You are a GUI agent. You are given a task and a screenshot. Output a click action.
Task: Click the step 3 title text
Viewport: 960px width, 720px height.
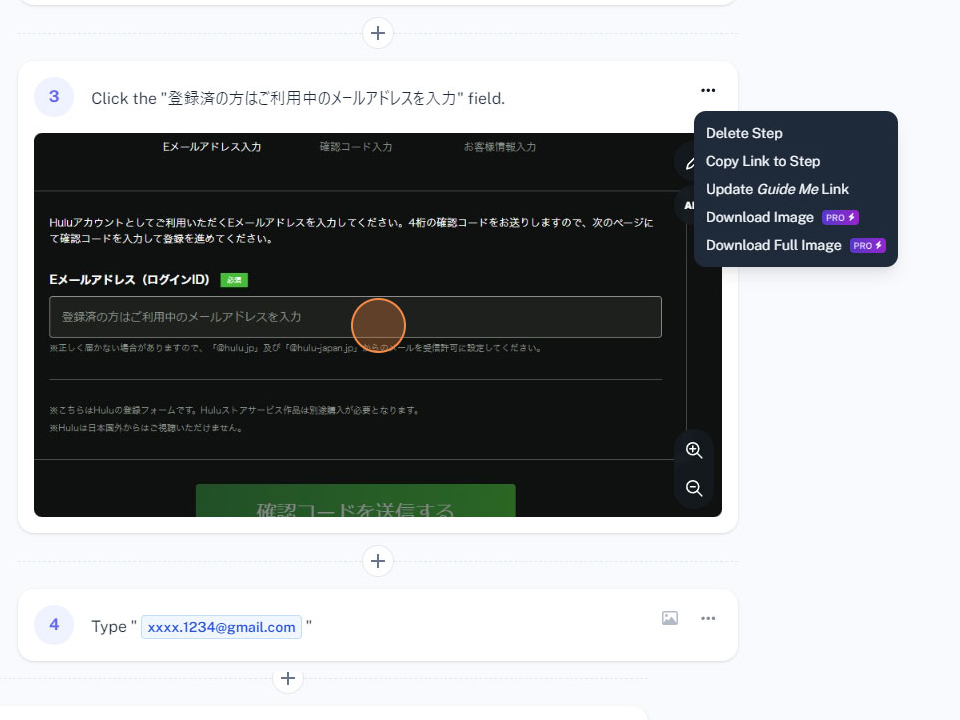(298, 98)
